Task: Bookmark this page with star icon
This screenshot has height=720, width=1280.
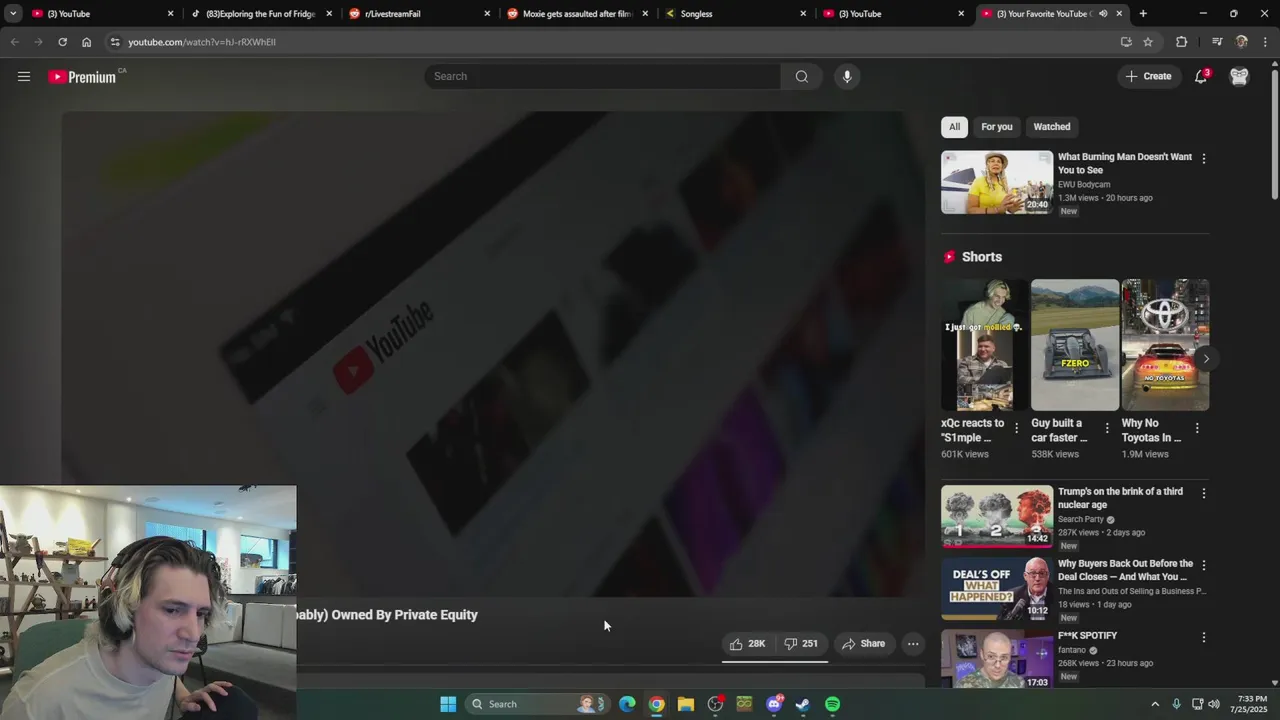Action: click(1148, 42)
